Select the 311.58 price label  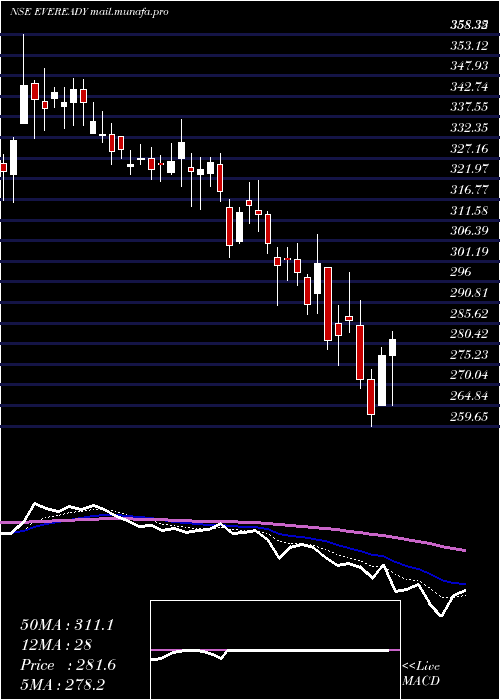pyautogui.click(x=468, y=210)
